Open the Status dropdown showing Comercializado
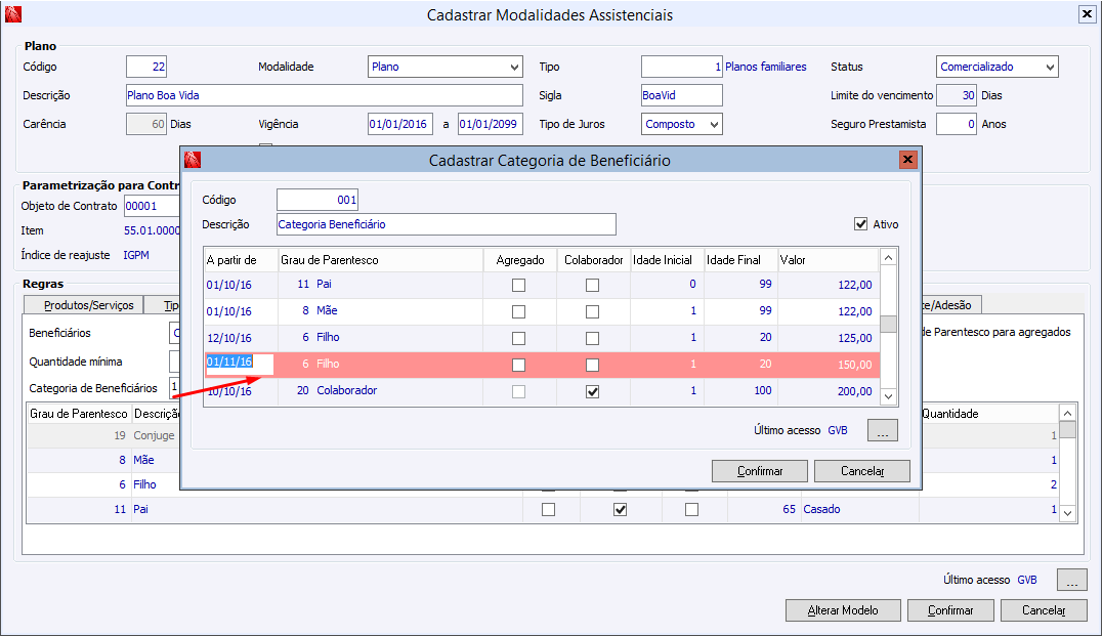The image size is (1103, 637). [1049, 68]
